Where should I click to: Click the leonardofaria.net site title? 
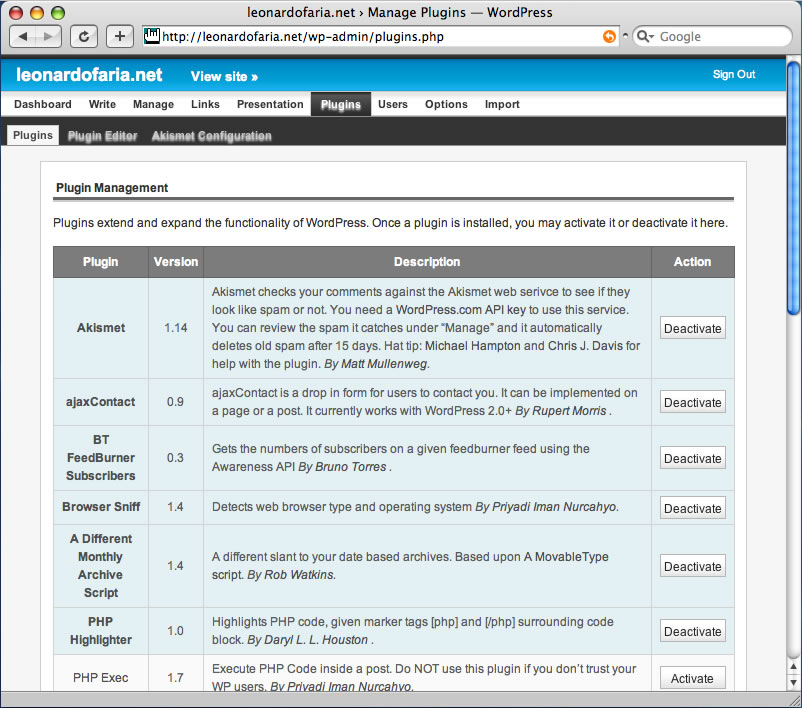click(x=90, y=75)
